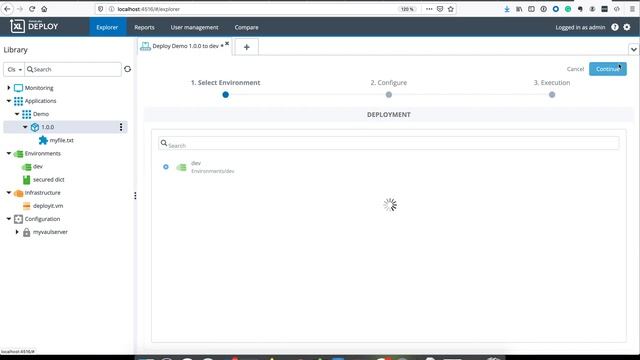640x360 pixels.
Task: Click the Monitoring screen icon
Action: point(18,88)
